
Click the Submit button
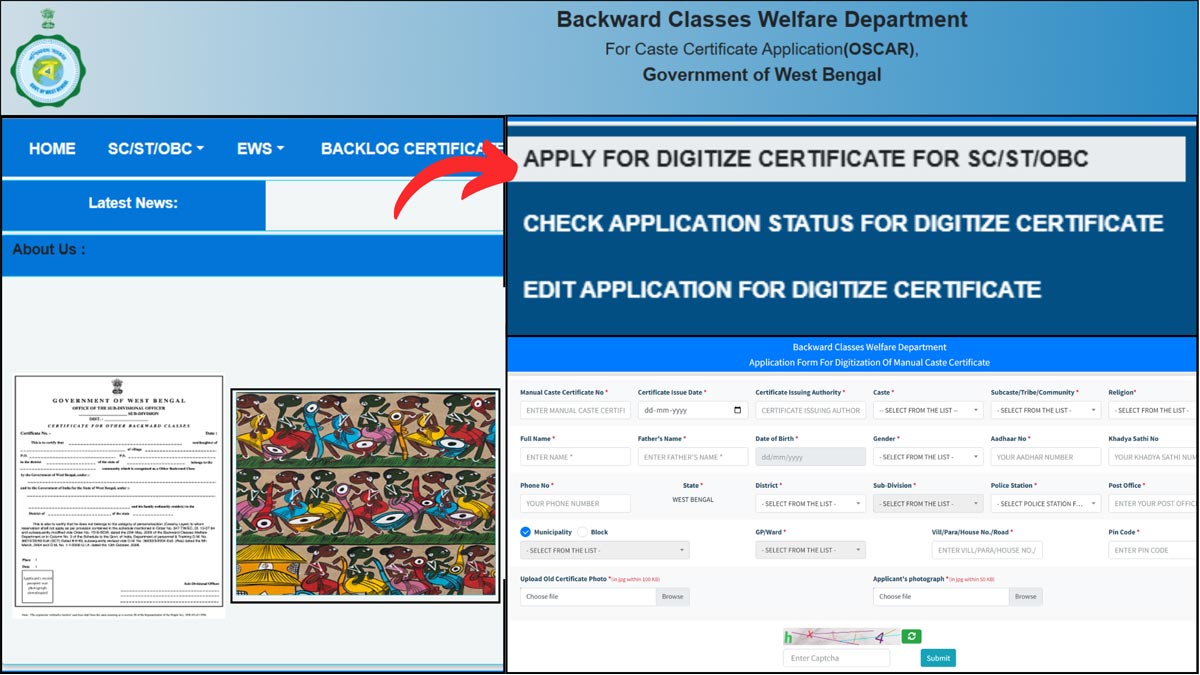(x=938, y=658)
